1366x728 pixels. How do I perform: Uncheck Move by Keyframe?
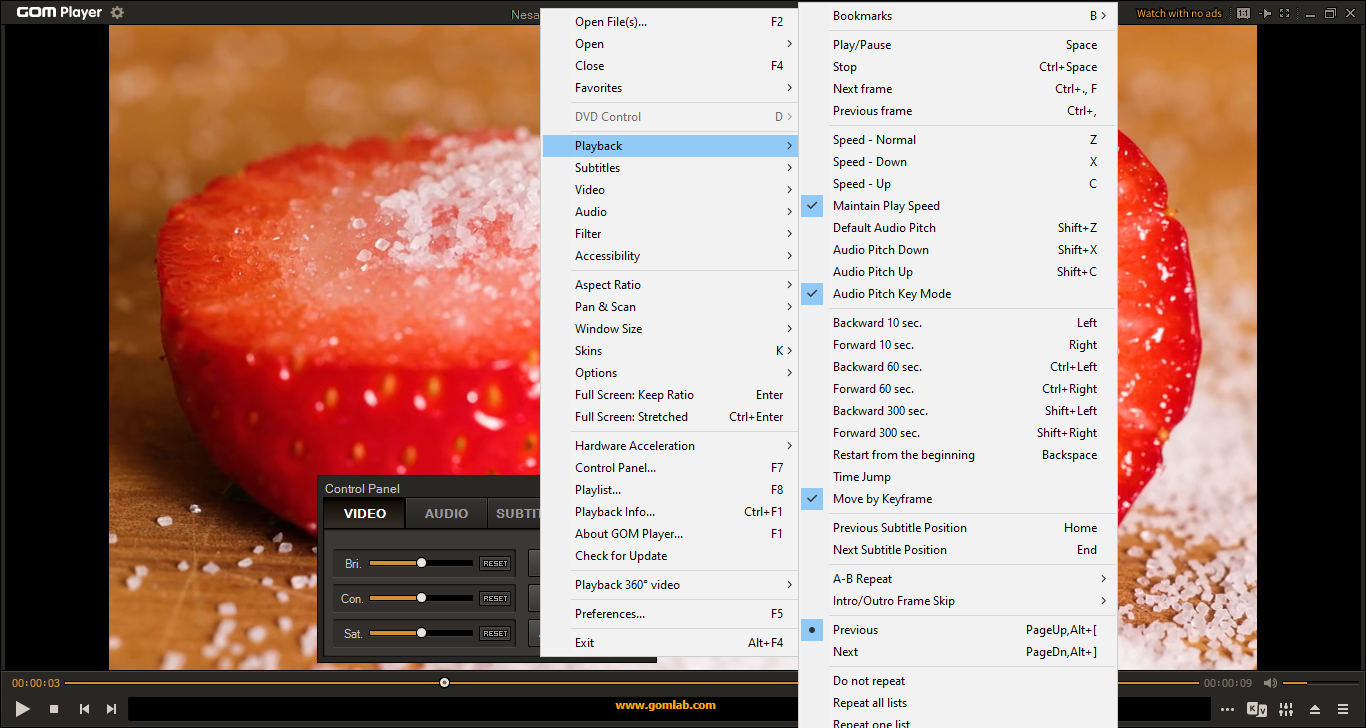pos(882,499)
